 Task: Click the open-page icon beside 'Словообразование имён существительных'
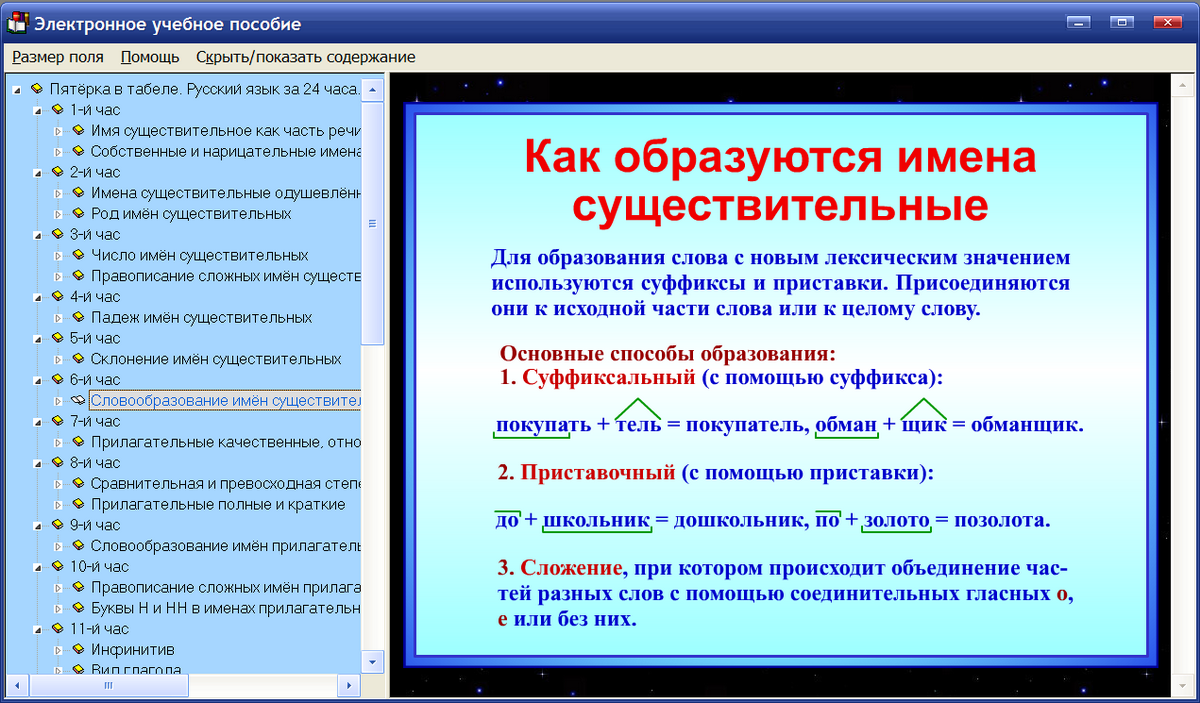click(80, 400)
